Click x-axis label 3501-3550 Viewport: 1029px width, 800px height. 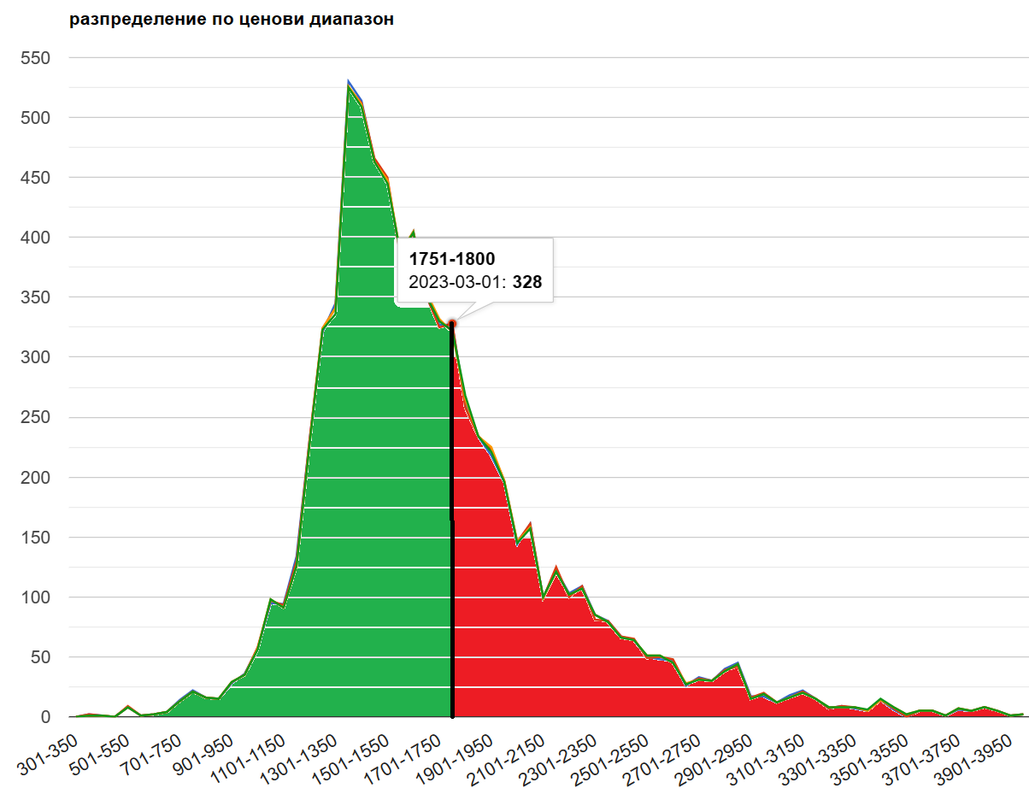coord(871,758)
